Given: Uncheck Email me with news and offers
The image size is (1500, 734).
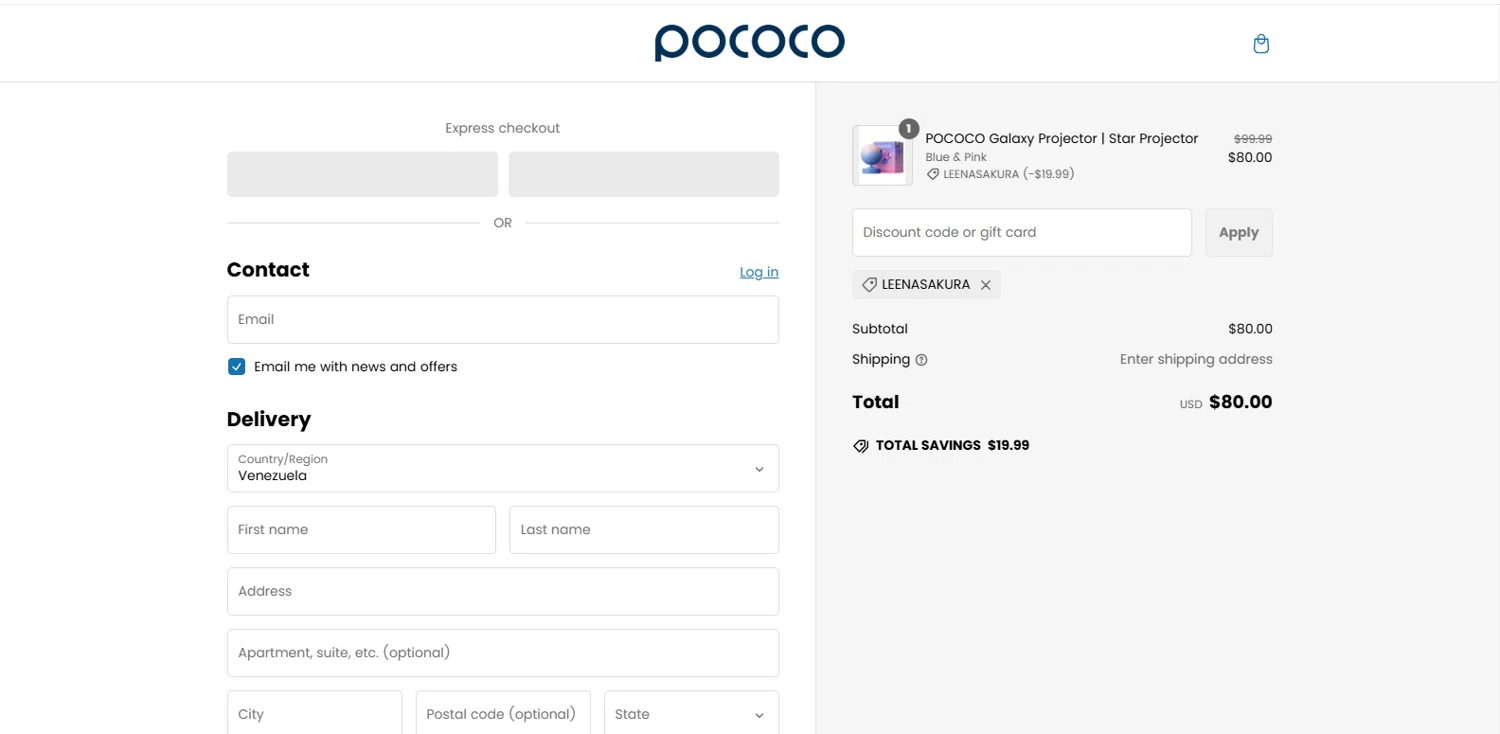Looking at the screenshot, I should (x=236, y=367).
